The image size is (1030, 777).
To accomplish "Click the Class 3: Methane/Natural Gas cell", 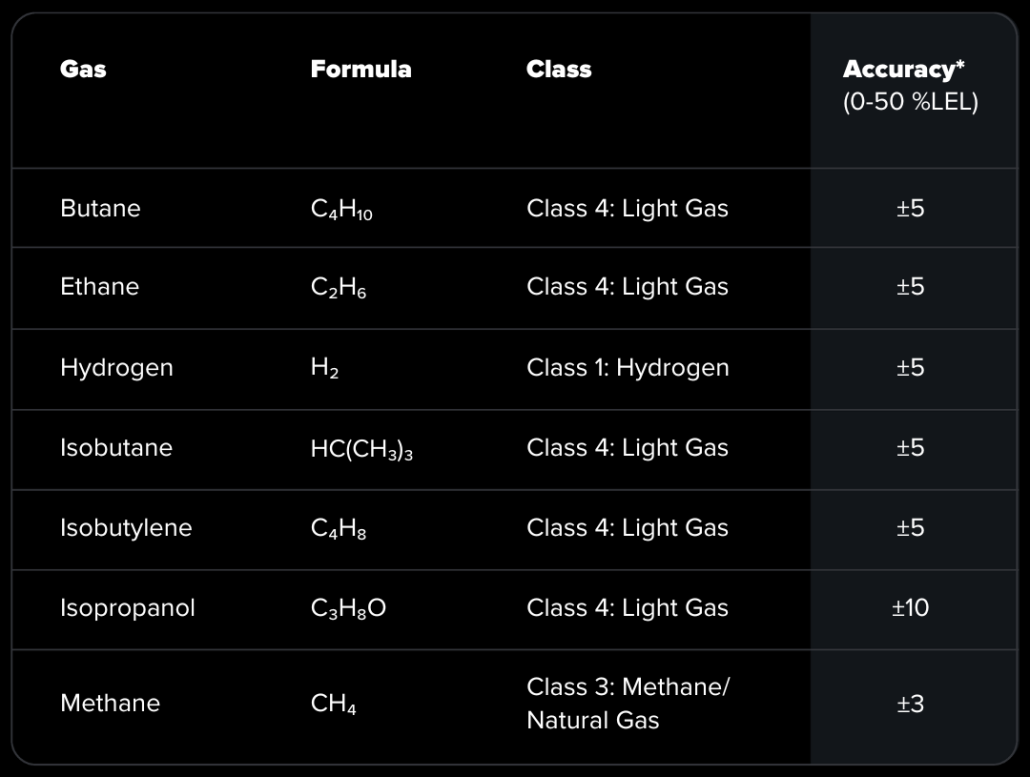I will 627,703.
